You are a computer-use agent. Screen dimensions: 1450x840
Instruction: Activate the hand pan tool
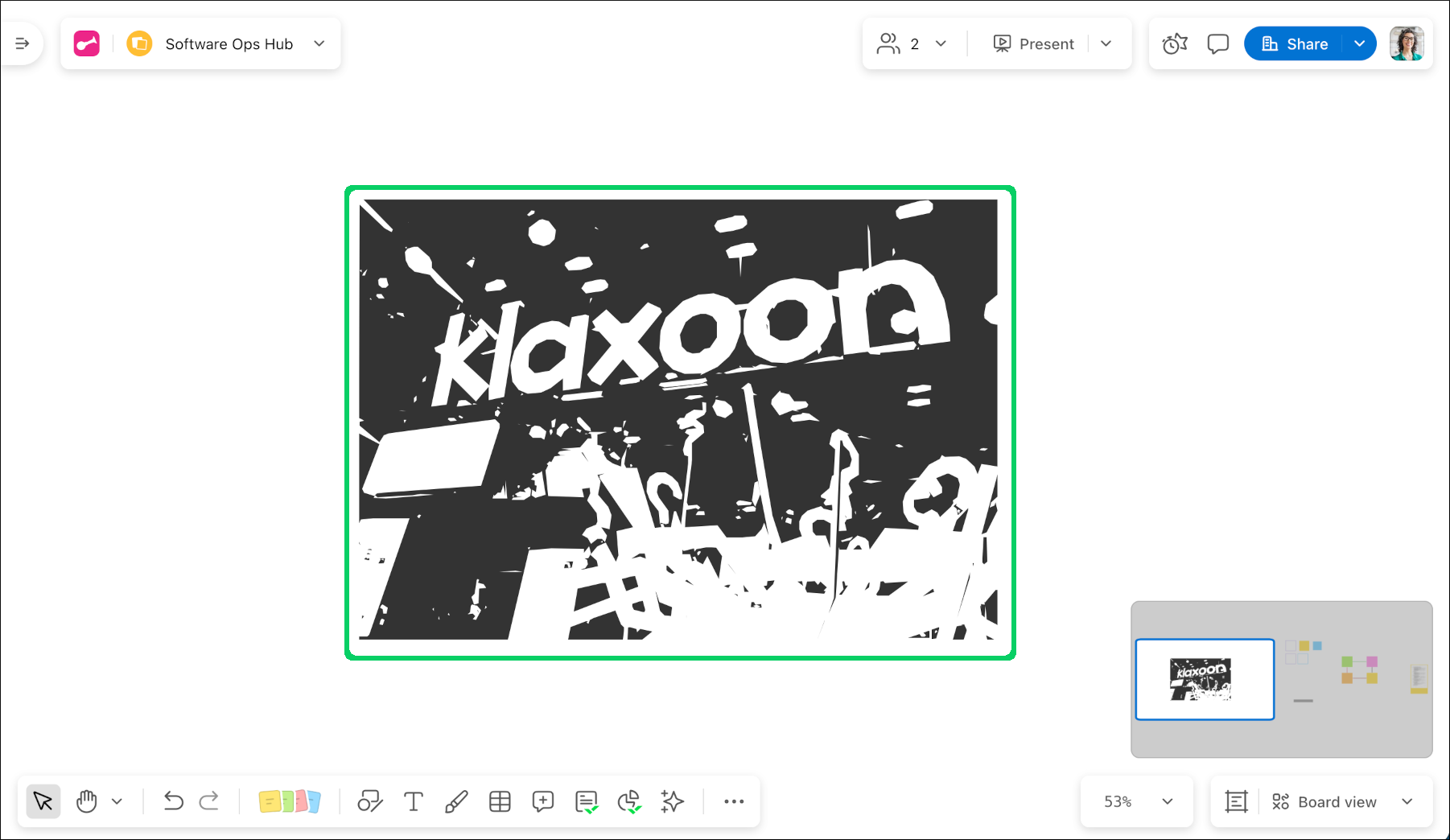coord(87,801)
